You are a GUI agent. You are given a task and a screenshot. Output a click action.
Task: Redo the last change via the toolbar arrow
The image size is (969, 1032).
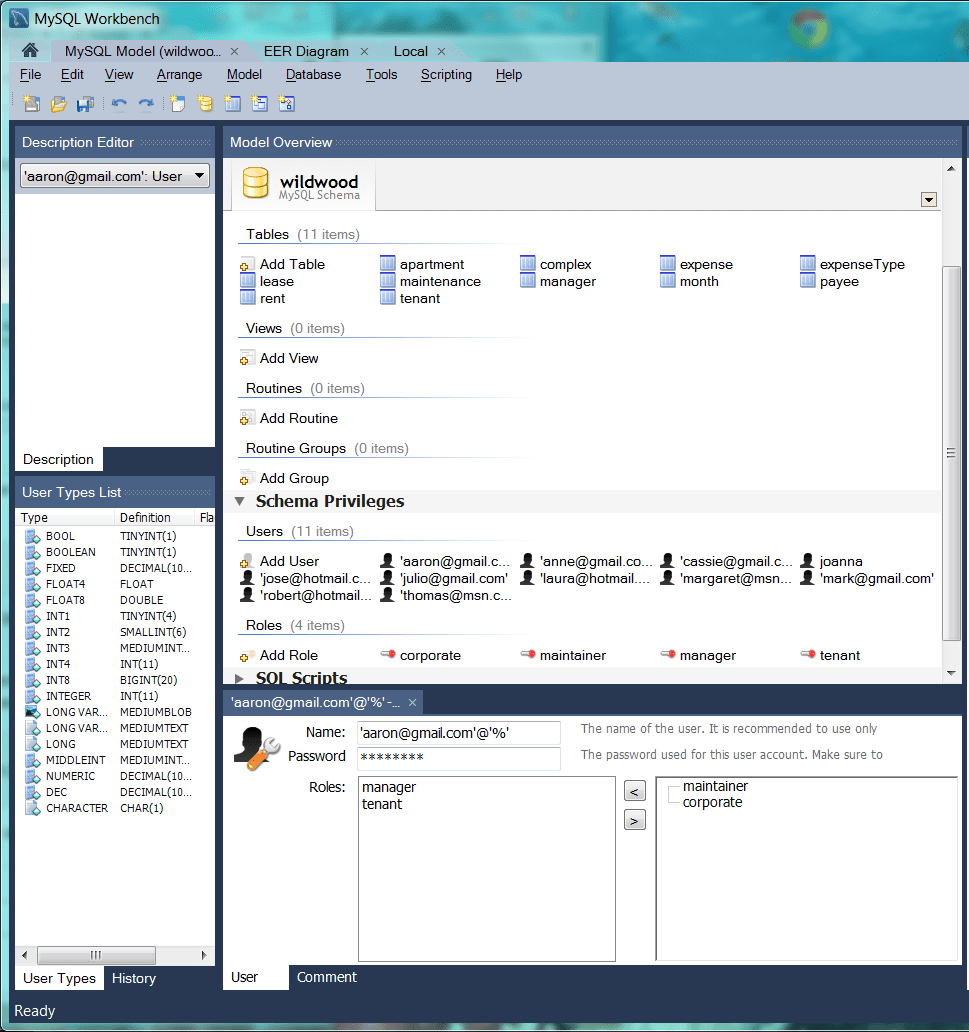point(147,104)
